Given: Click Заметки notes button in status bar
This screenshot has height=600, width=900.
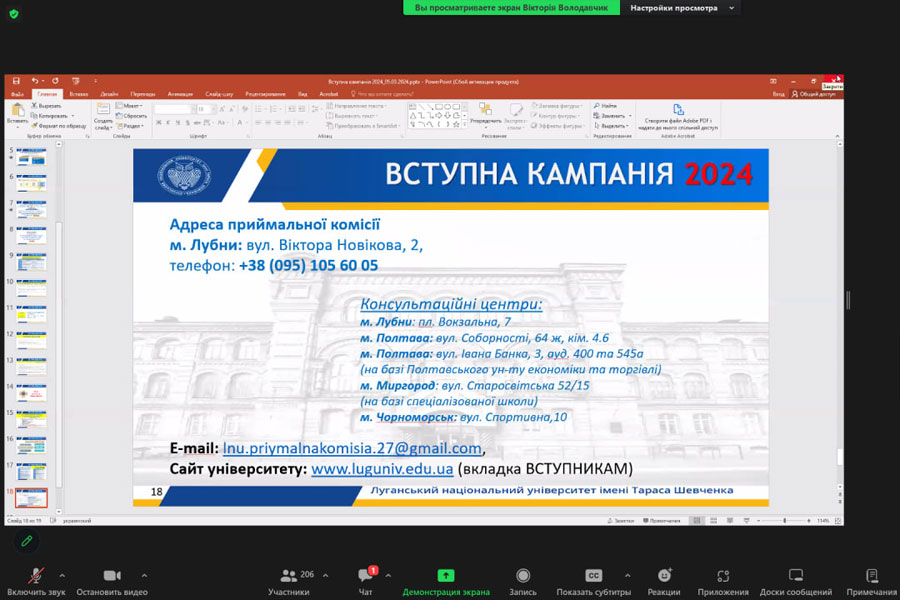Looking at the screenshot, I should tap(621, 521).
